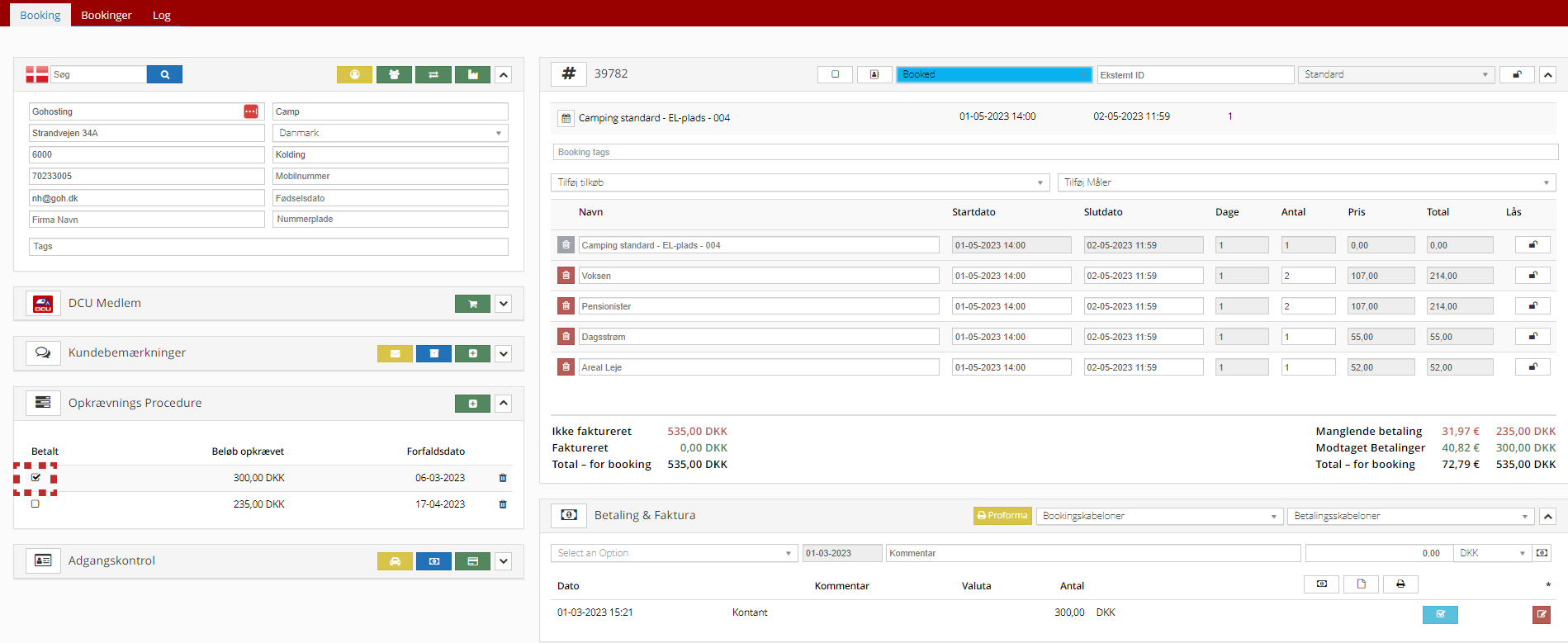Delete the 235,00 DKK payment demand
This screenshot has width=1568, height=643.
point(503,504)
